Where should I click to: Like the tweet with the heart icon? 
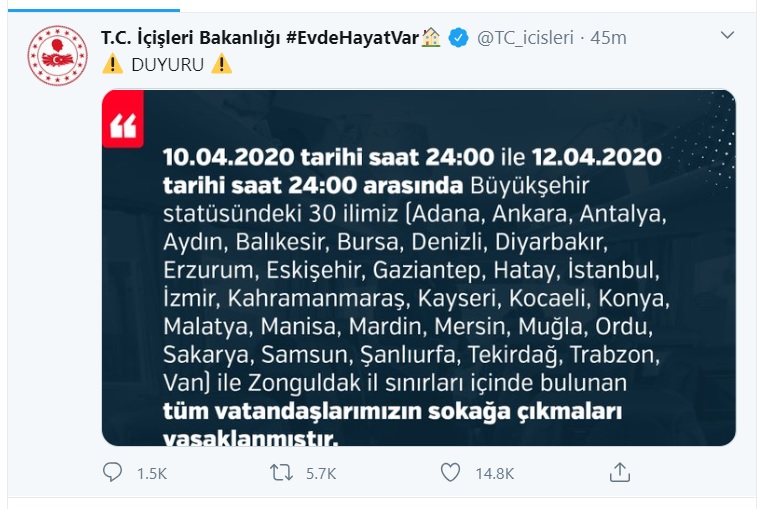pos(450,473)
